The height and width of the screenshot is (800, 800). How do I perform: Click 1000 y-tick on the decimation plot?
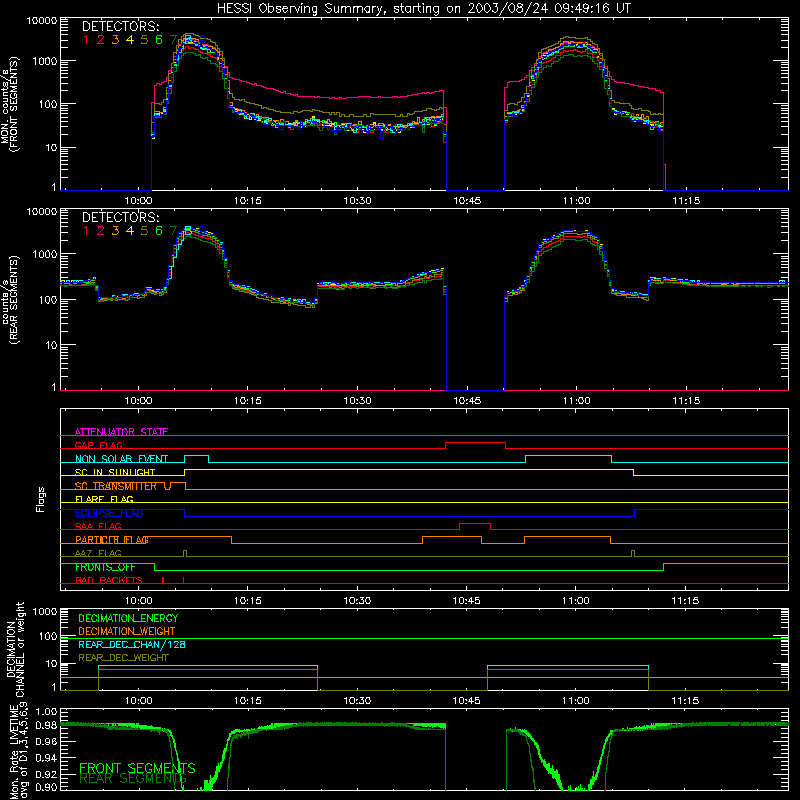[x=45, y=611]
